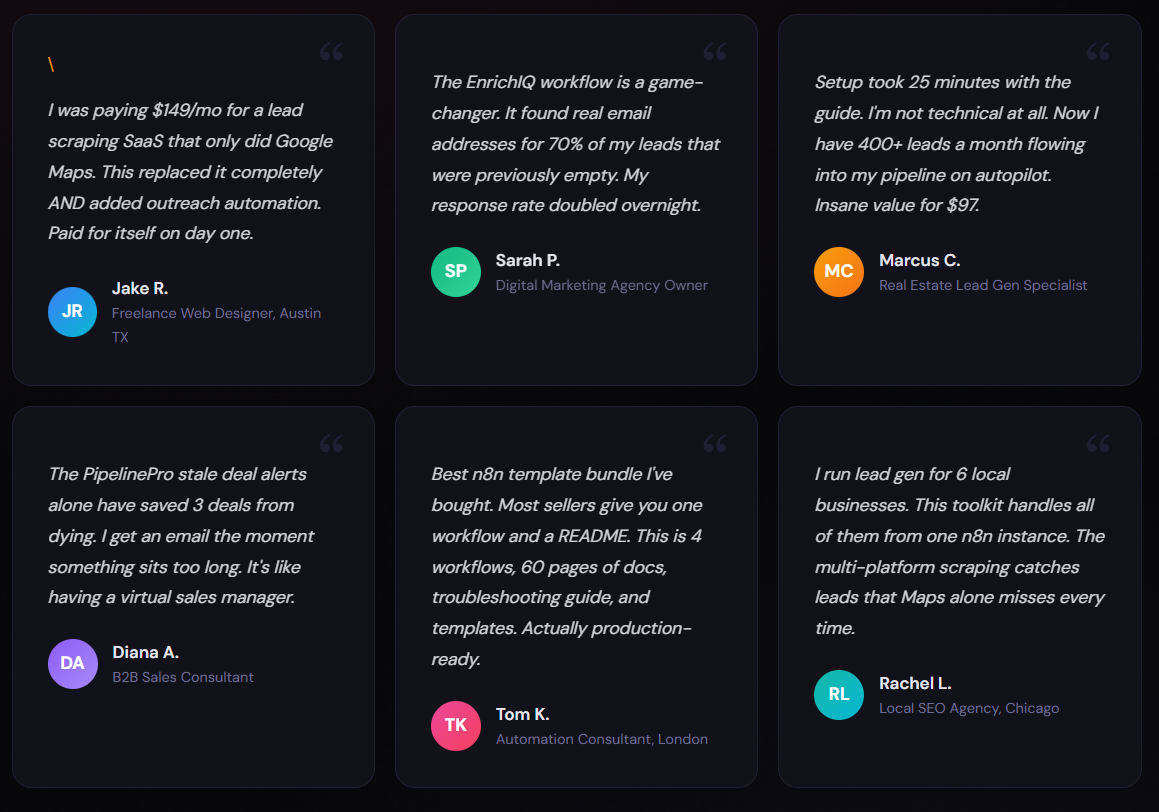The height and width of the screenshot is (812, 1159).
Task: Select Rachel L.'s teal RL avatar
Action: [839, 694]
